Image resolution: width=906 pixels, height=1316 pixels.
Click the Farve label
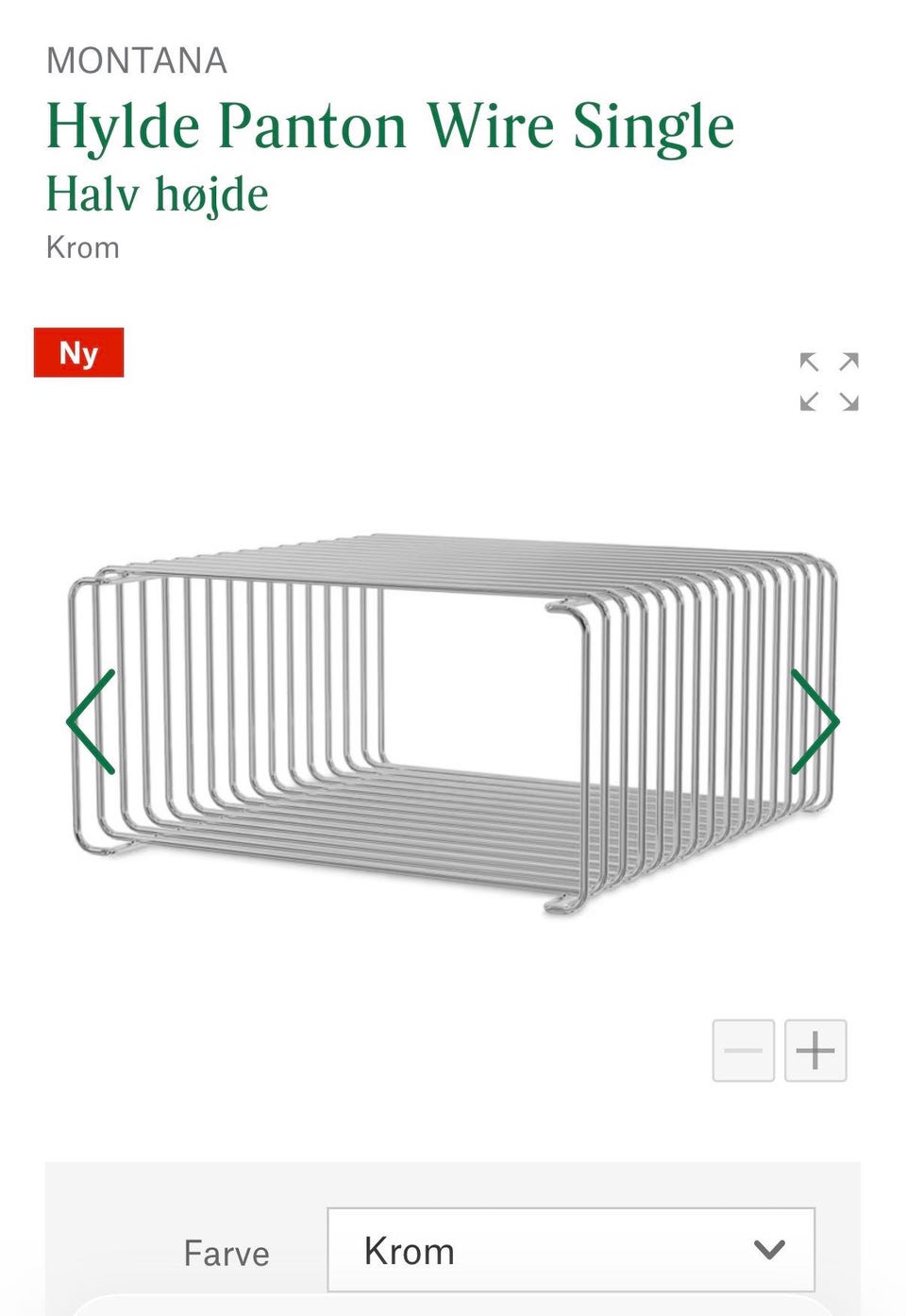click(226, 1254)
